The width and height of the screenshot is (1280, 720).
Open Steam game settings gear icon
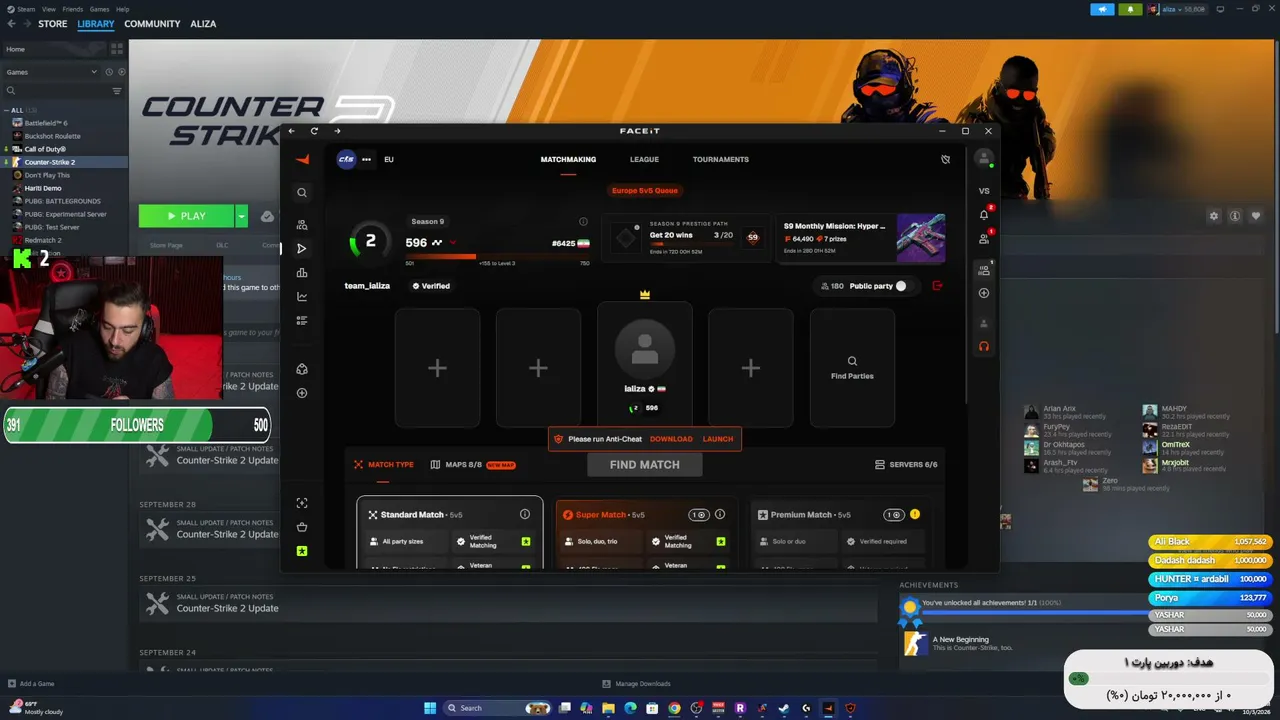click(x=1214, y=216)
